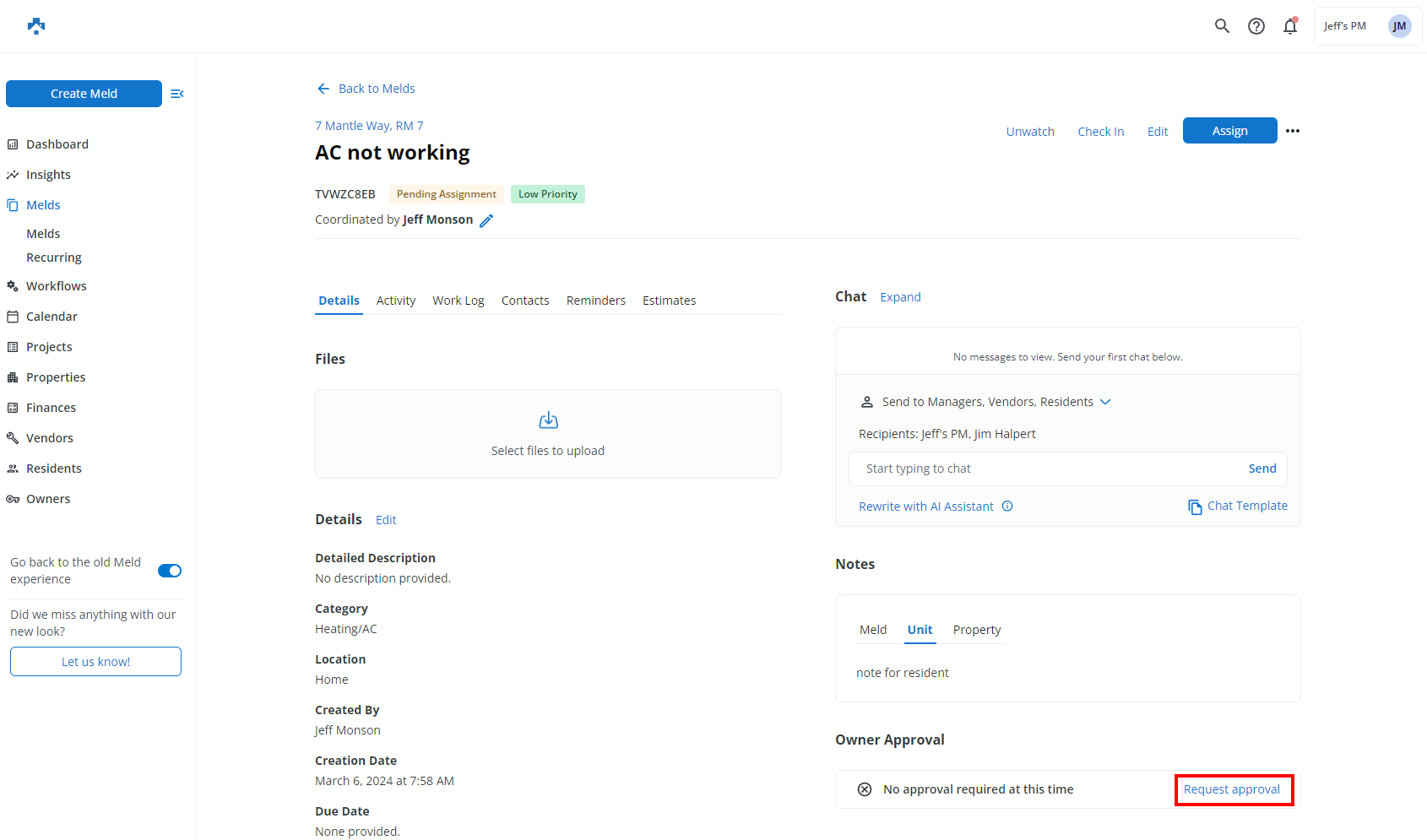Click the chat message input field

click(x=1047, y=469)
